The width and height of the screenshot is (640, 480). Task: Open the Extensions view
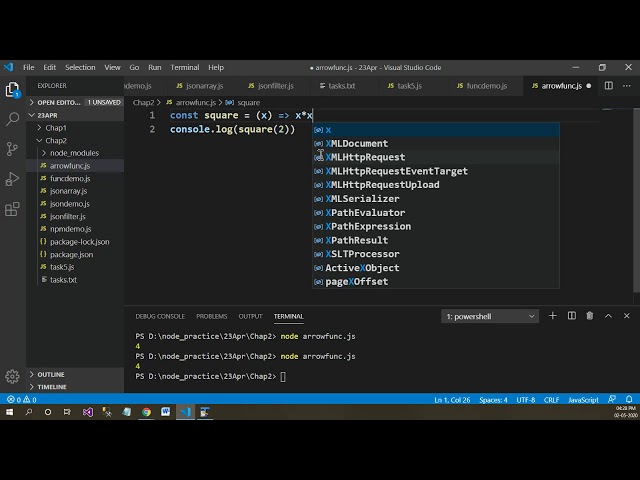tap(13, 209)
